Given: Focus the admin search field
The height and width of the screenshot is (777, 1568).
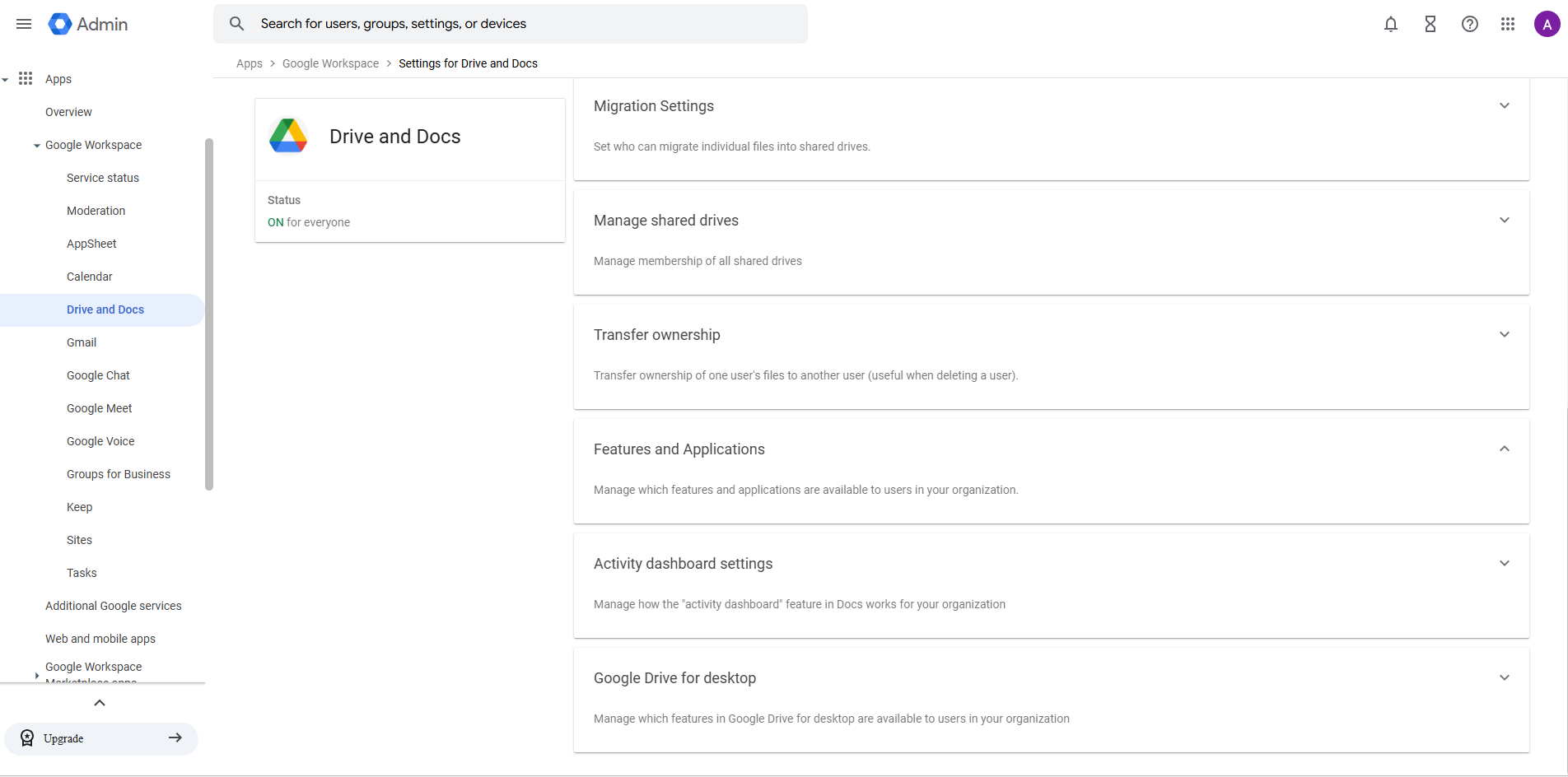Looking at the screenshot, I should (511, 24).
